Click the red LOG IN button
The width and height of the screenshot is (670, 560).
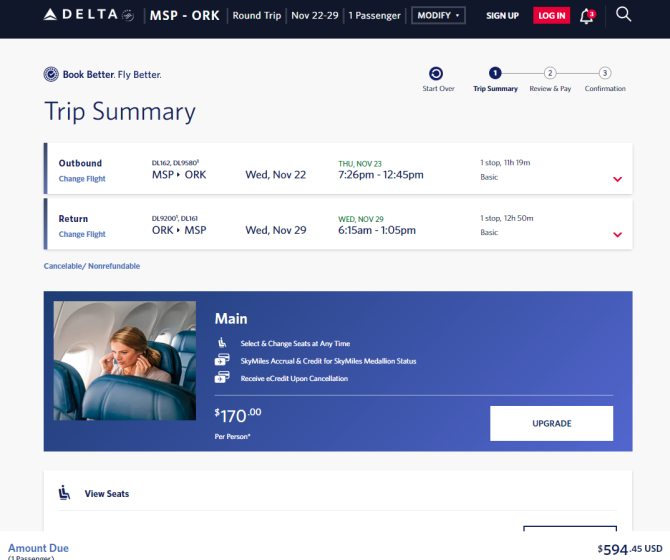(551, 16)
